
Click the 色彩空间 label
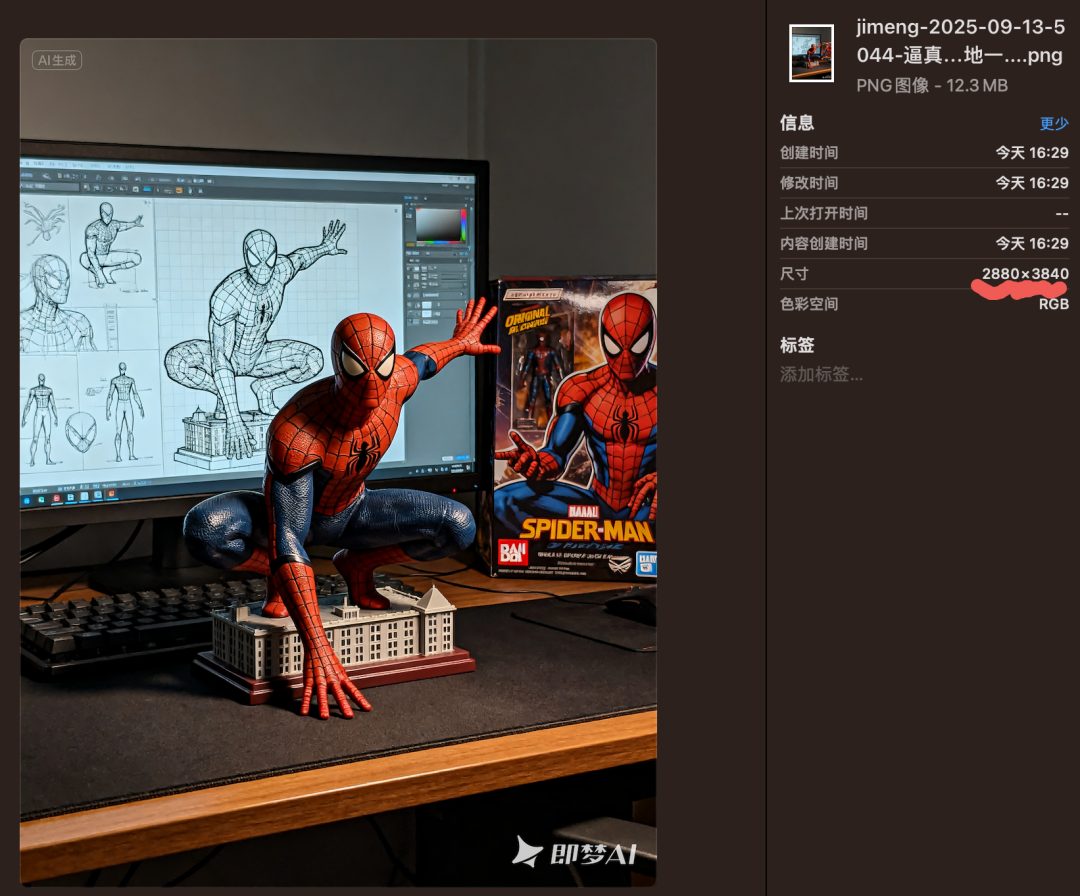(809, 304)
